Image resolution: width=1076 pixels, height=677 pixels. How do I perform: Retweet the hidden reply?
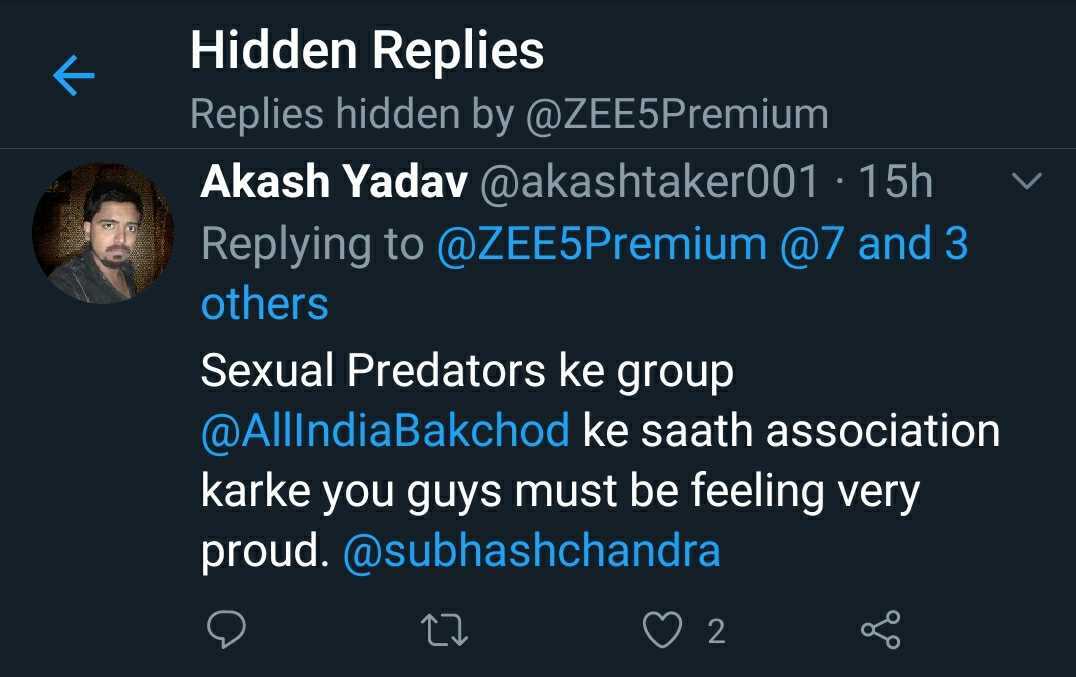pos(445,630)
